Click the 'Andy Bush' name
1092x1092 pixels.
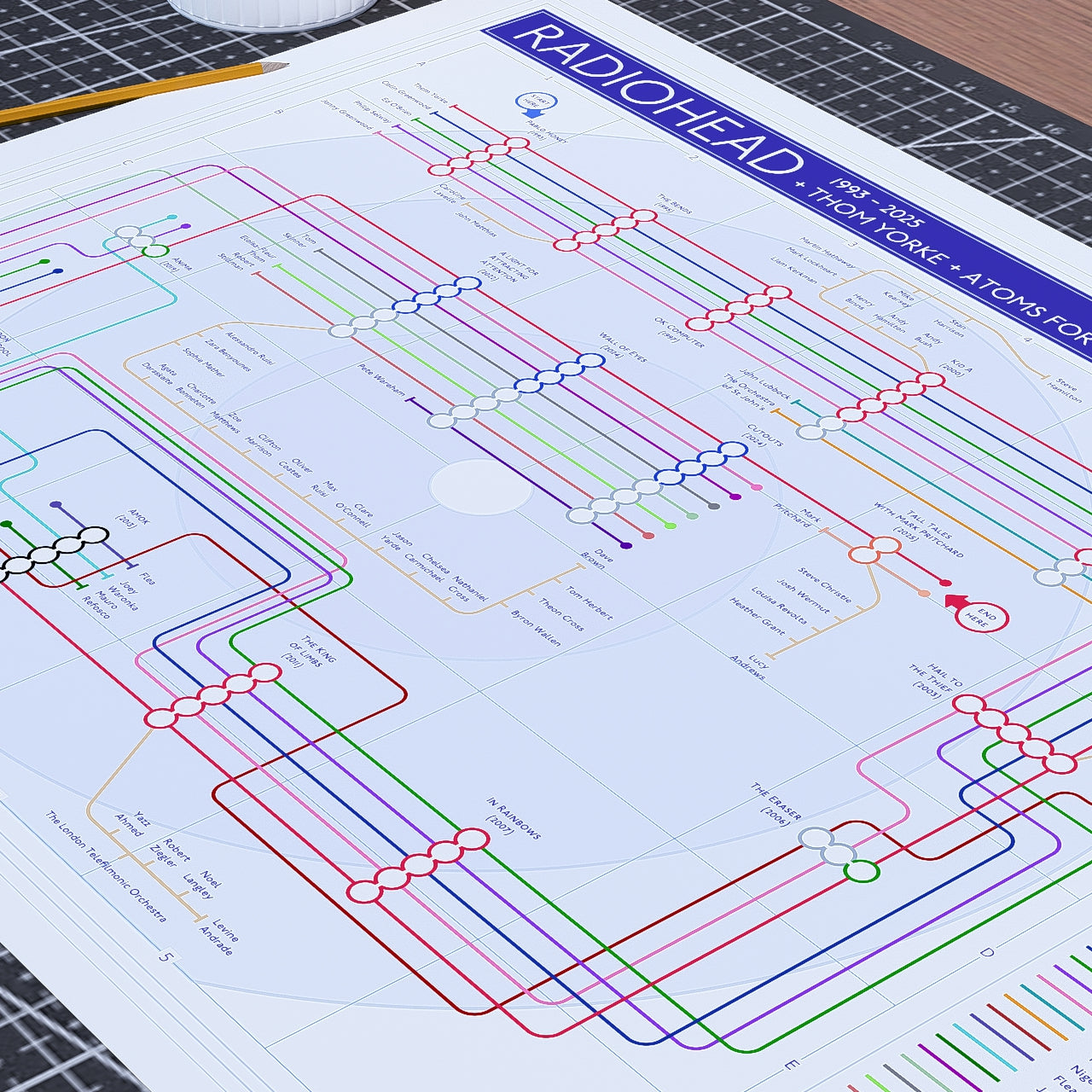point(927,340)
